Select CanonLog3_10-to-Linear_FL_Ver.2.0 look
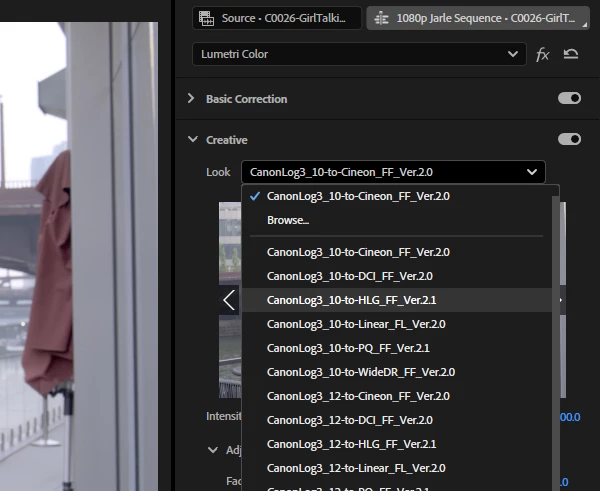600x491 pixels. point(397,324)
